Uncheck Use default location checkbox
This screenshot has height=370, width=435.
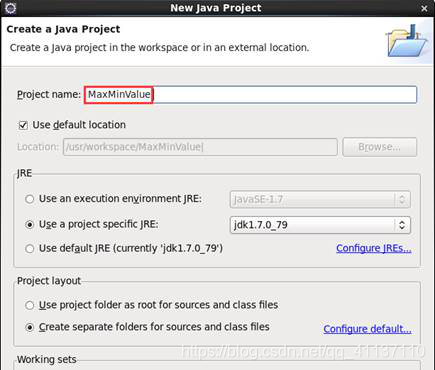23,125
